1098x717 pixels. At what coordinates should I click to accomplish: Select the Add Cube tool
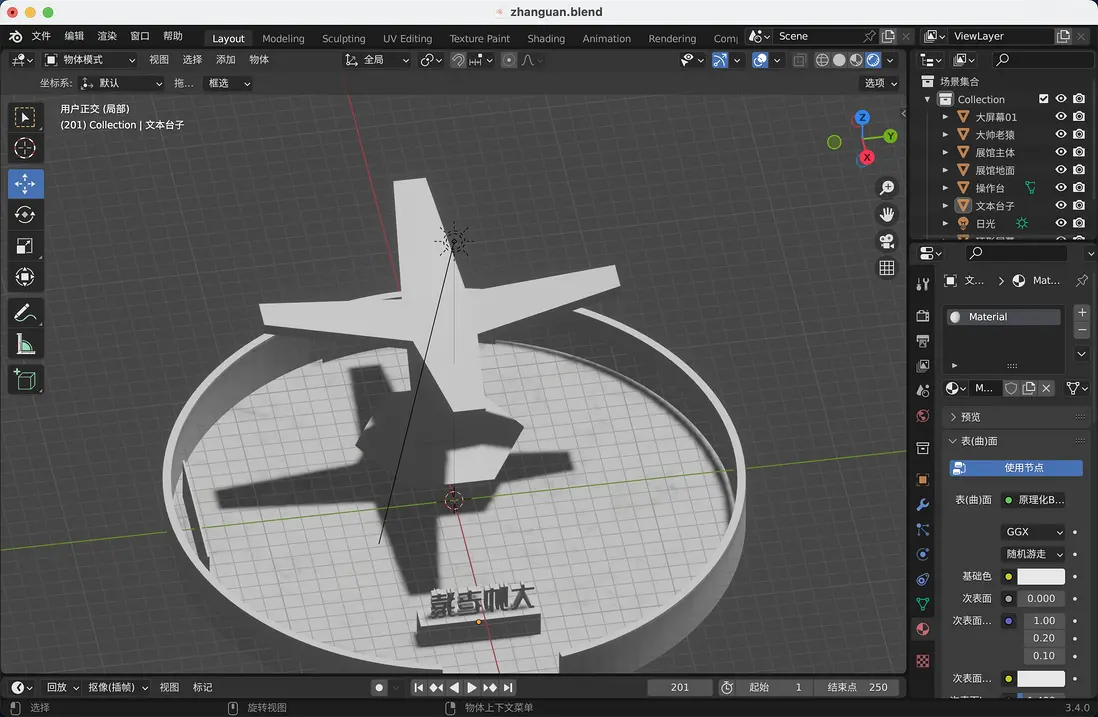click(24, 379)
